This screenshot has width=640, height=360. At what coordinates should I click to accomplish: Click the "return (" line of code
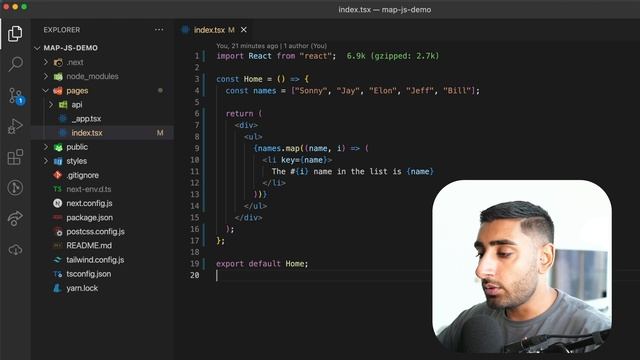244,114
